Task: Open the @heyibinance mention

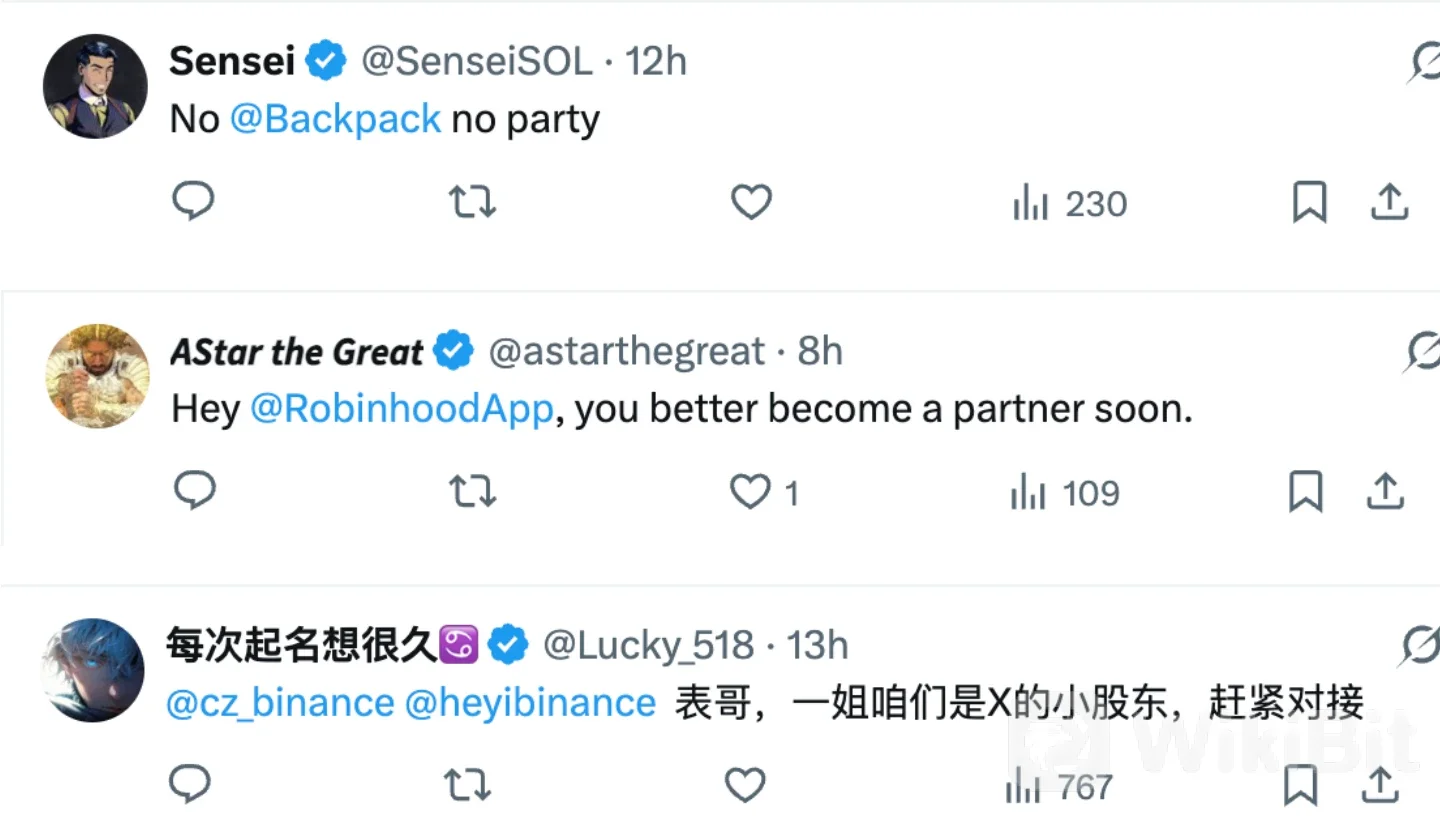Action: click(x=530, y=702)
